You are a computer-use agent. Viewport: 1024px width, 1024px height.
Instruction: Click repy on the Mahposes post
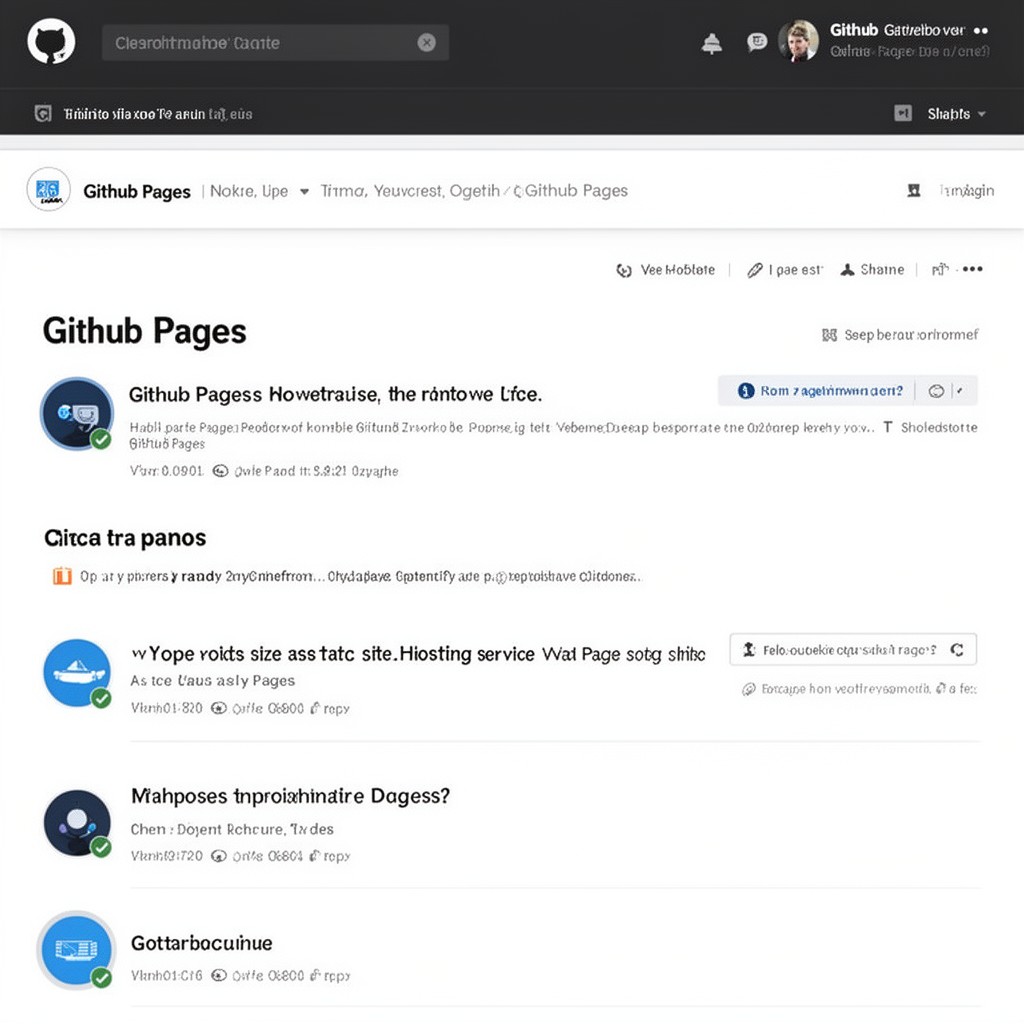[x=336, y=856]
